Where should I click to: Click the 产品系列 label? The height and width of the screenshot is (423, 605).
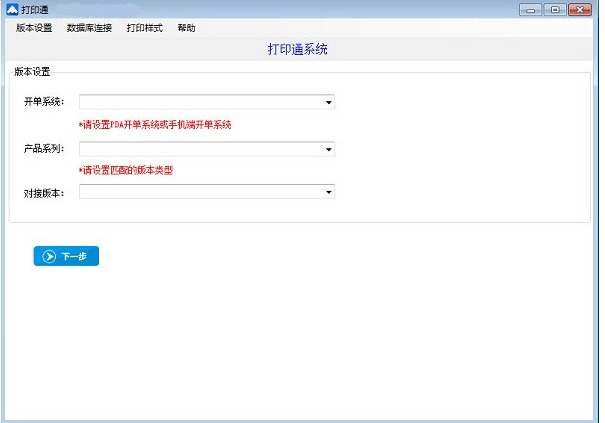tap(44, 149)
